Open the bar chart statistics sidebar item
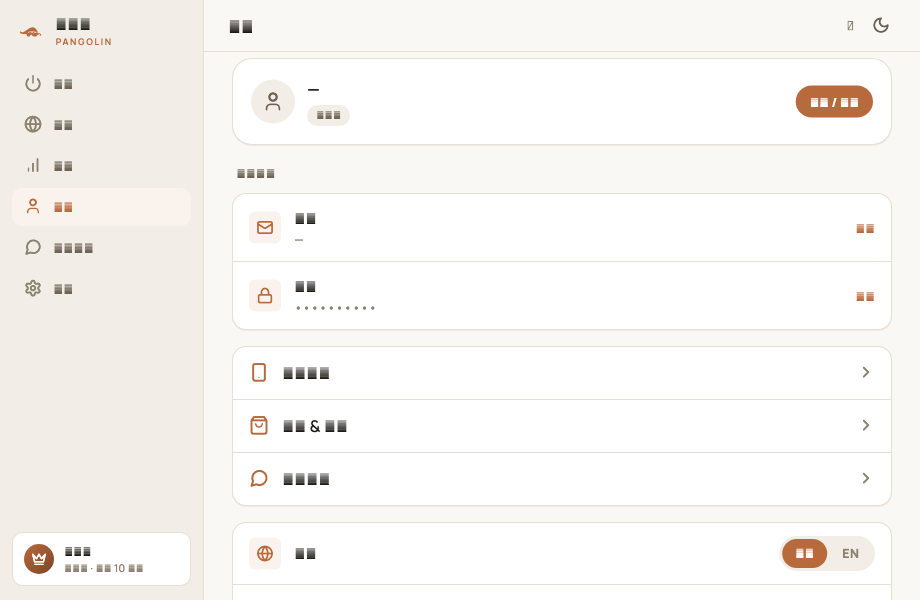Screen dimensions: 920x600 pyautogui.click(x=101, y=166)
